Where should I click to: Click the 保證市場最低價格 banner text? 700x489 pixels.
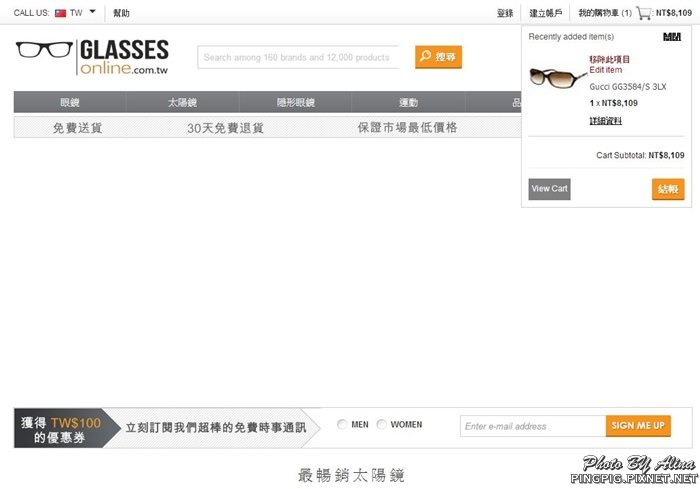pyautogui.click(x=407, y=128)
